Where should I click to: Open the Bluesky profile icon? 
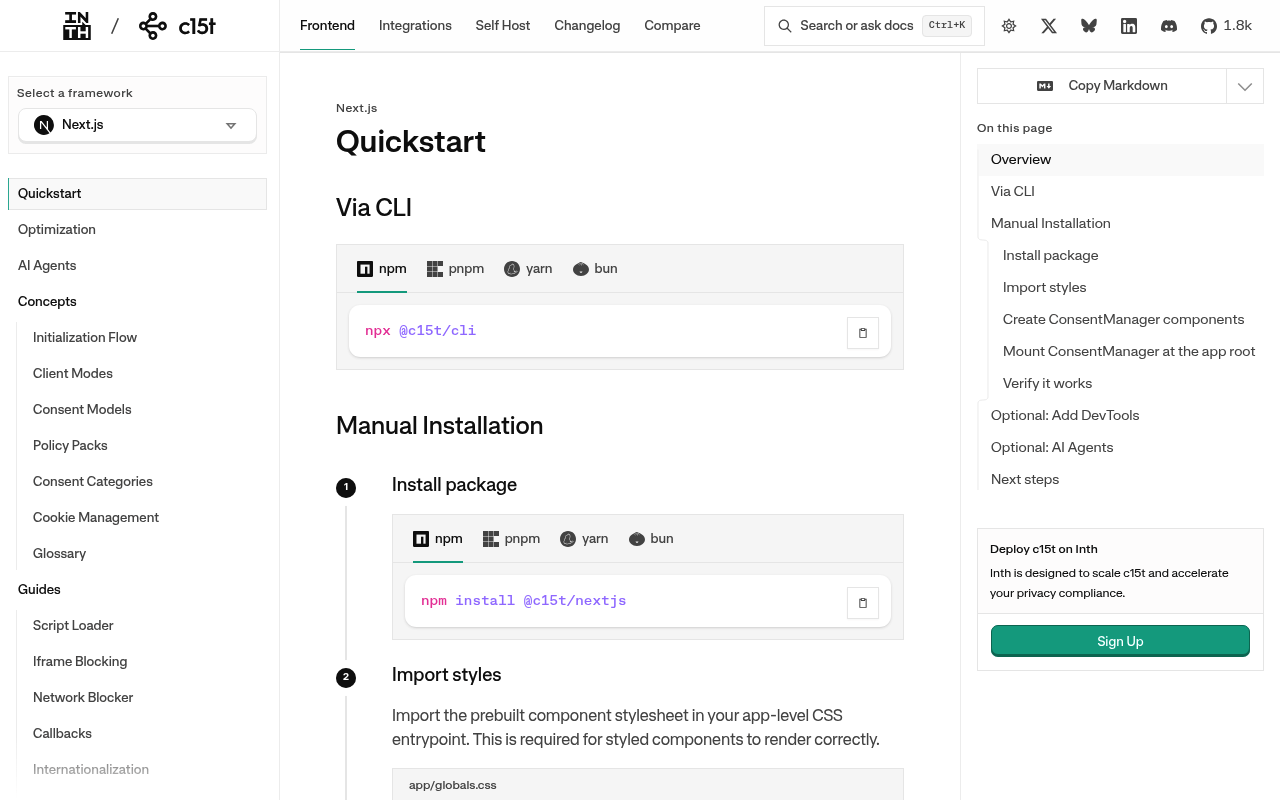[1089, 26]
